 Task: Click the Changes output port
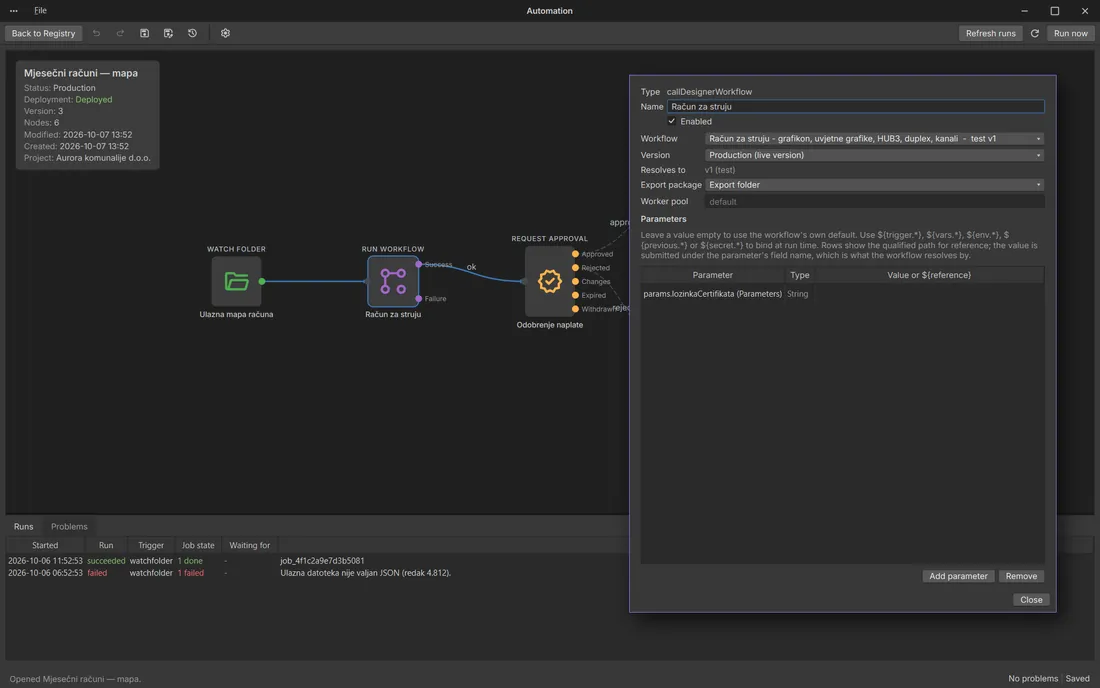(575, 281)
